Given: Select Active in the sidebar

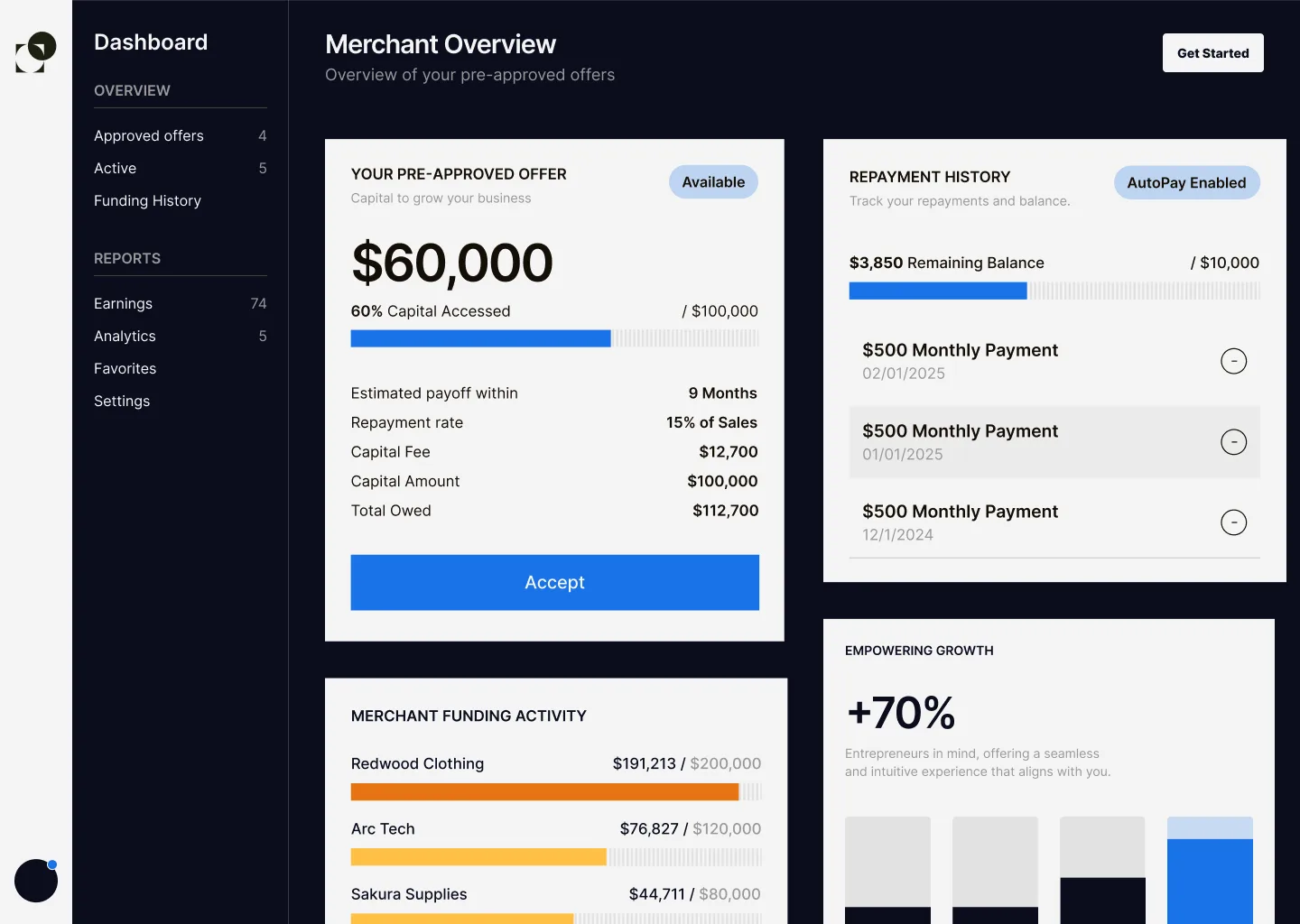Looking at the screenshot, I should 116,168.
